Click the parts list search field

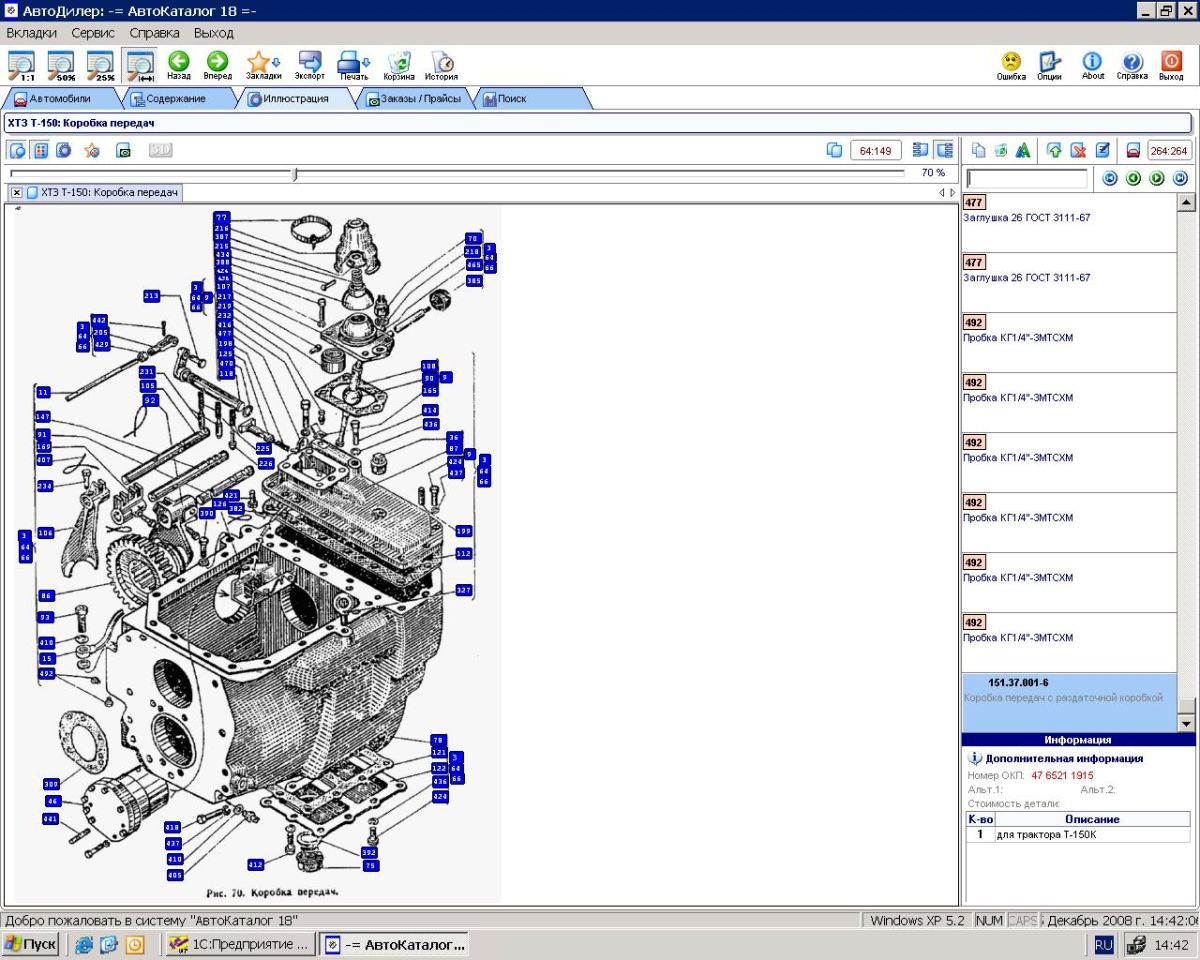tap(1027, 179)
